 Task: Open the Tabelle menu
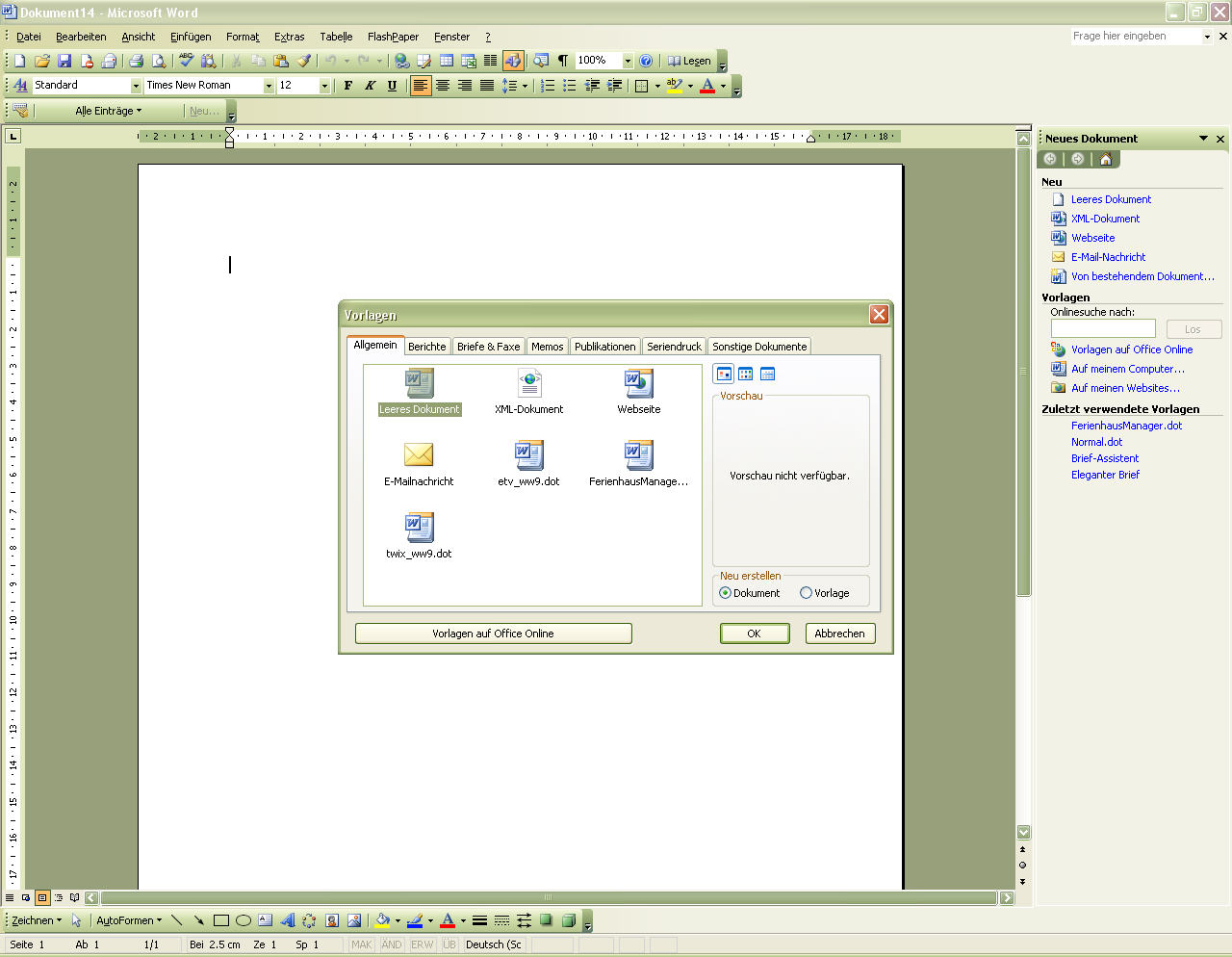click(336, 37)
